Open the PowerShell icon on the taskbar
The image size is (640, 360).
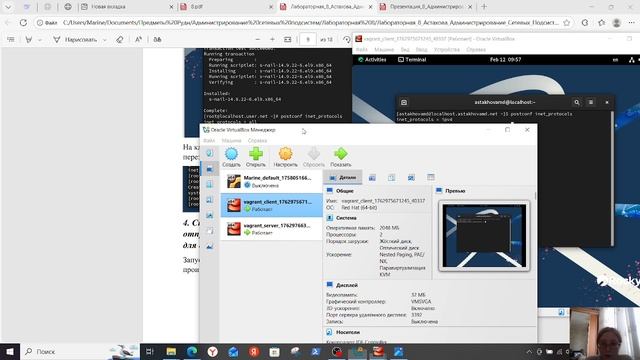click(x=316, y=351)
